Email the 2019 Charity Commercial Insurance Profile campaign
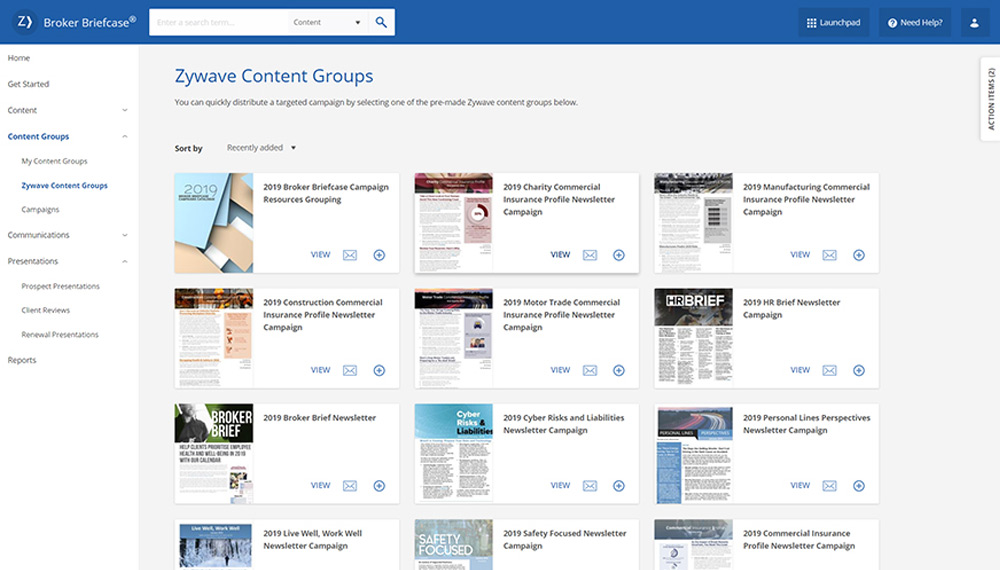The image size is (1000, 570). point(590,255)
